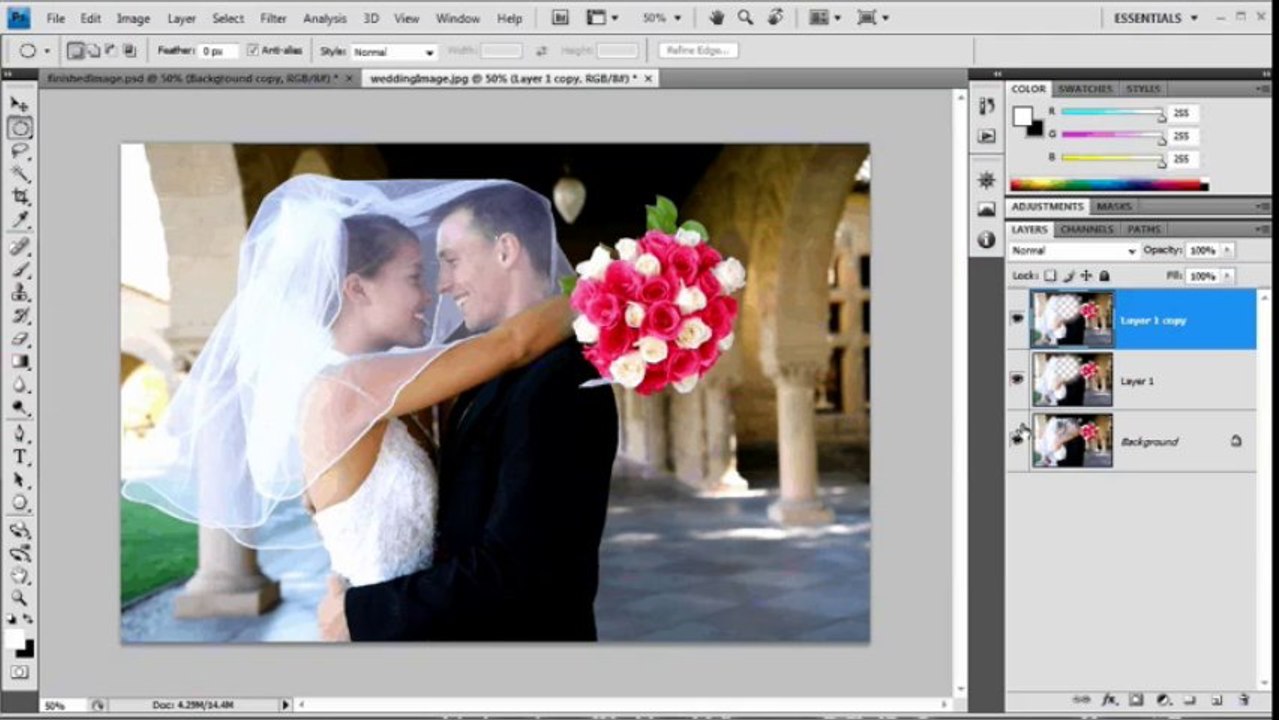The height and width of the screenshot is (720, 1279).
Task: Switch to the Swatches tab
Action: 1085,89
